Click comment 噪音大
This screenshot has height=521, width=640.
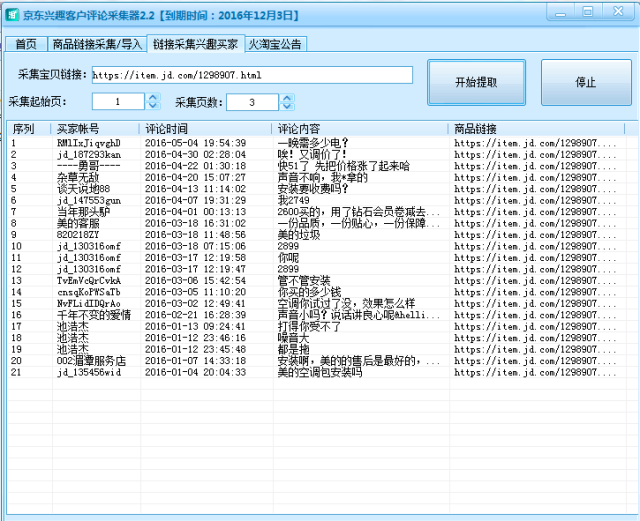point(293,338)
